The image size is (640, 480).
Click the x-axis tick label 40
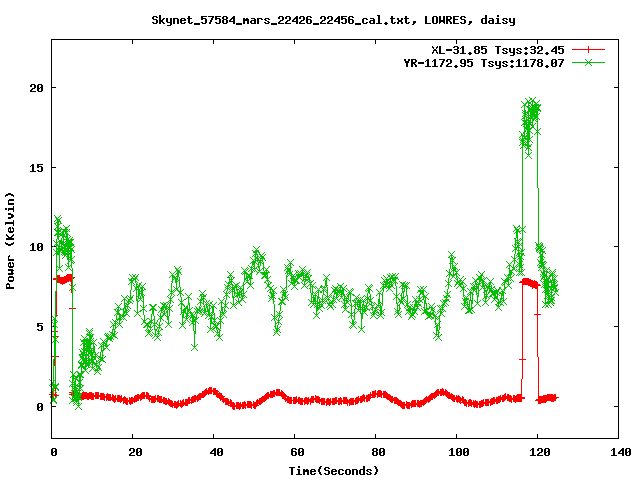(x=216, y=452)
